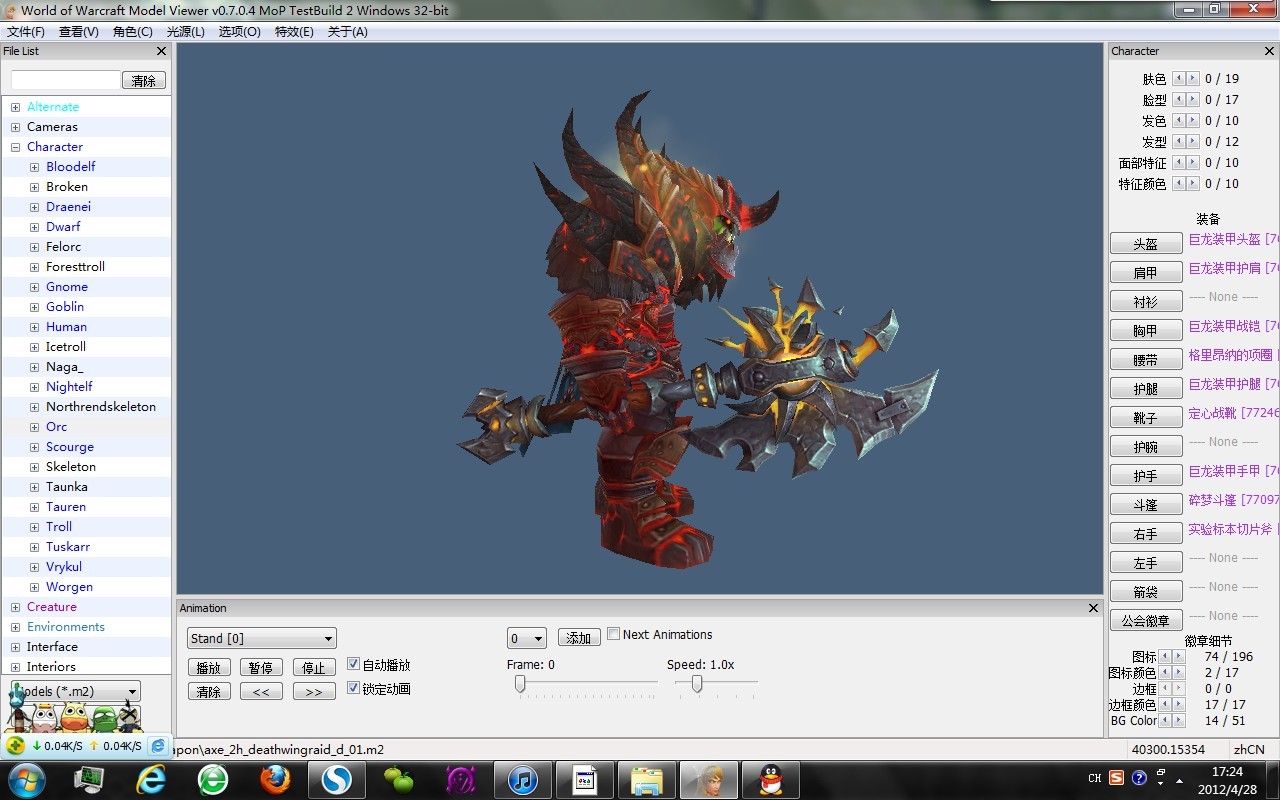Image resolution: width=1280 pixels, height=800 pixels.
Task: Click the 右手 right hand button
Action: tap(1146, 533)
